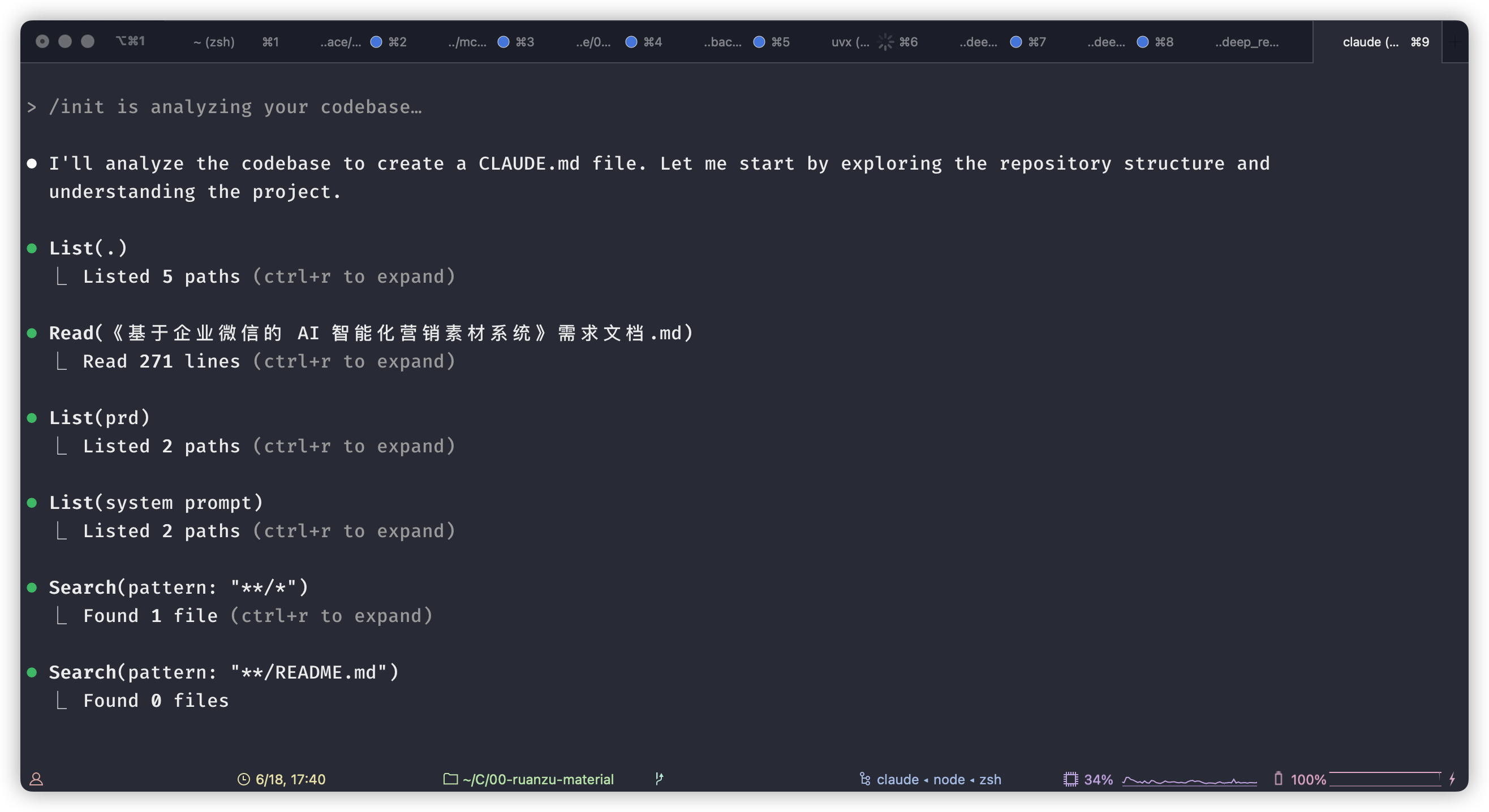Click the folder icon beside ~/C/00-ruanzu-material
The image size is (1489, 812).
click(x=450, y=779)
